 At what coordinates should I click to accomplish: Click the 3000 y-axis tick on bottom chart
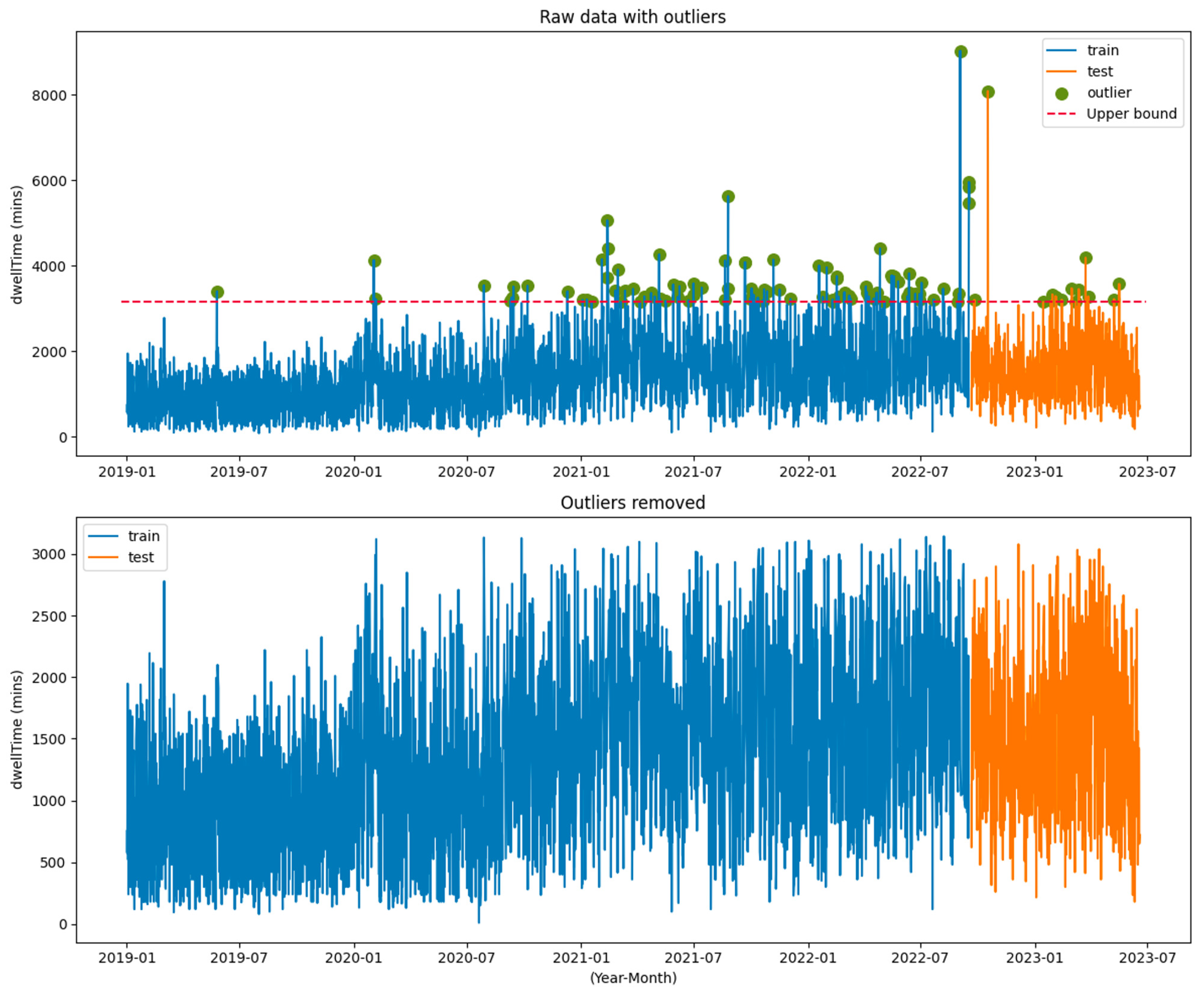click(x=49, y=554)
